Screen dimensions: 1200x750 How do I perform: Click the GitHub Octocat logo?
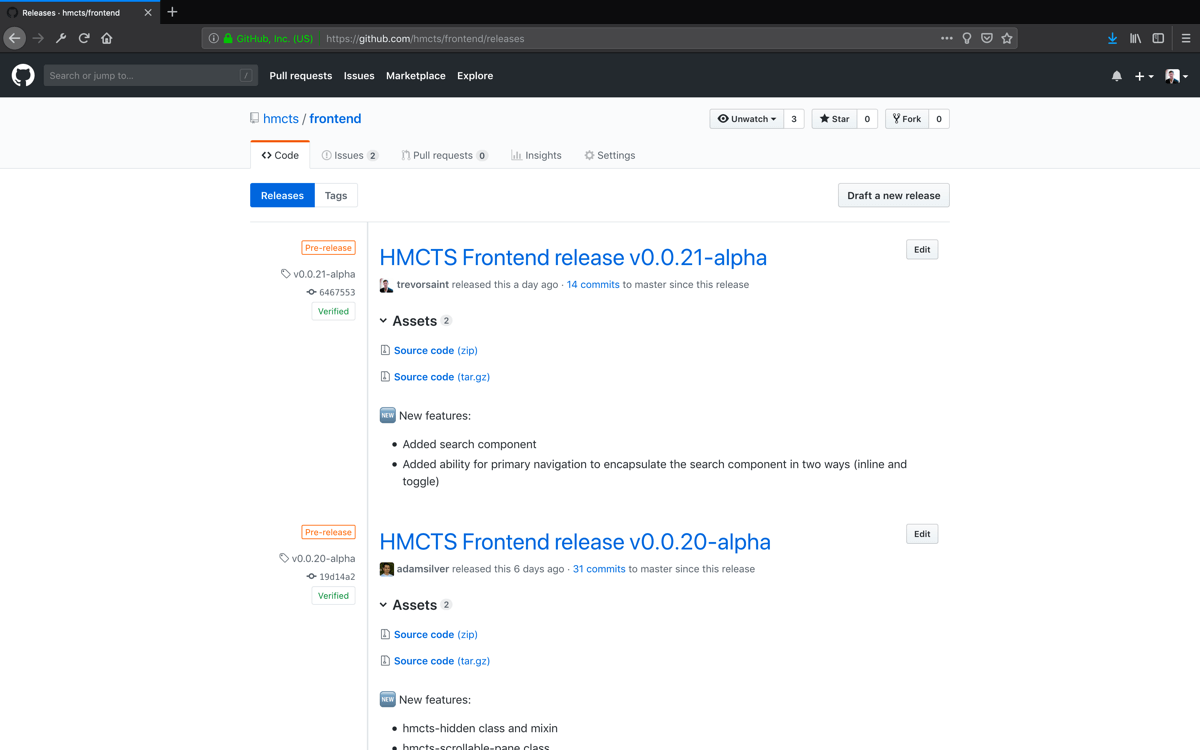click(x=23, y=75)
